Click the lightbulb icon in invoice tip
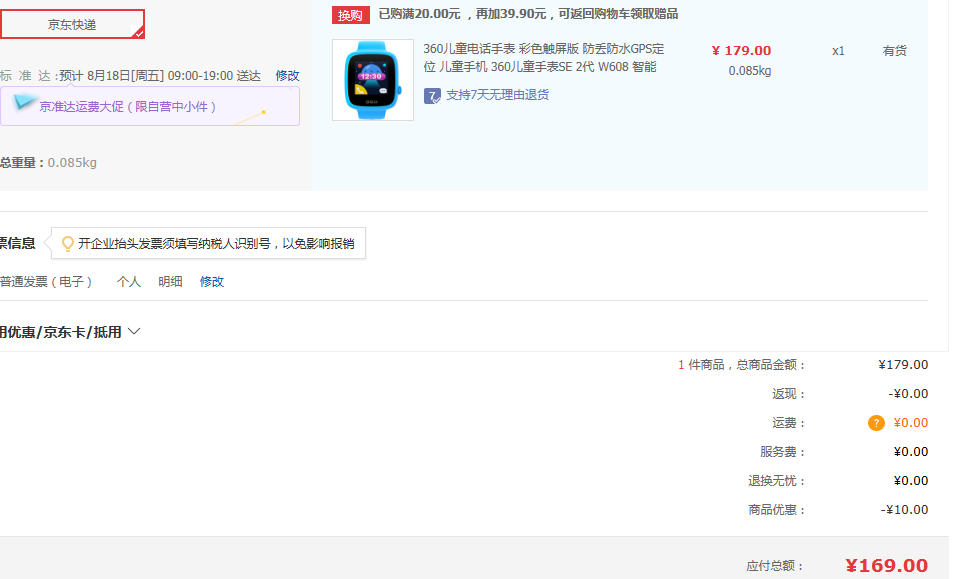This screenshot has width=980, height=579. [66, 242]
